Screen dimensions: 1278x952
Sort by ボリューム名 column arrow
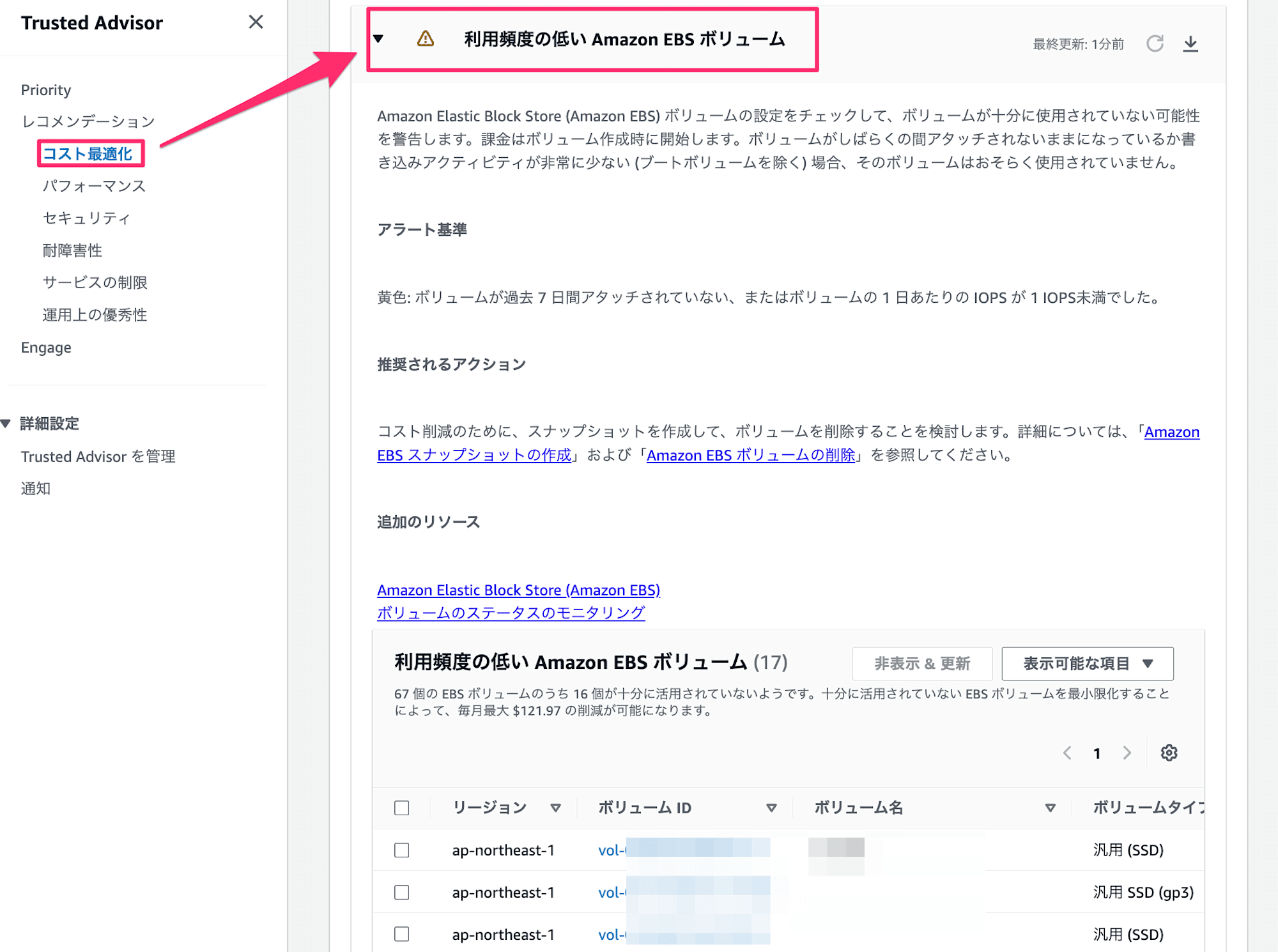(x=1050, y=808)
